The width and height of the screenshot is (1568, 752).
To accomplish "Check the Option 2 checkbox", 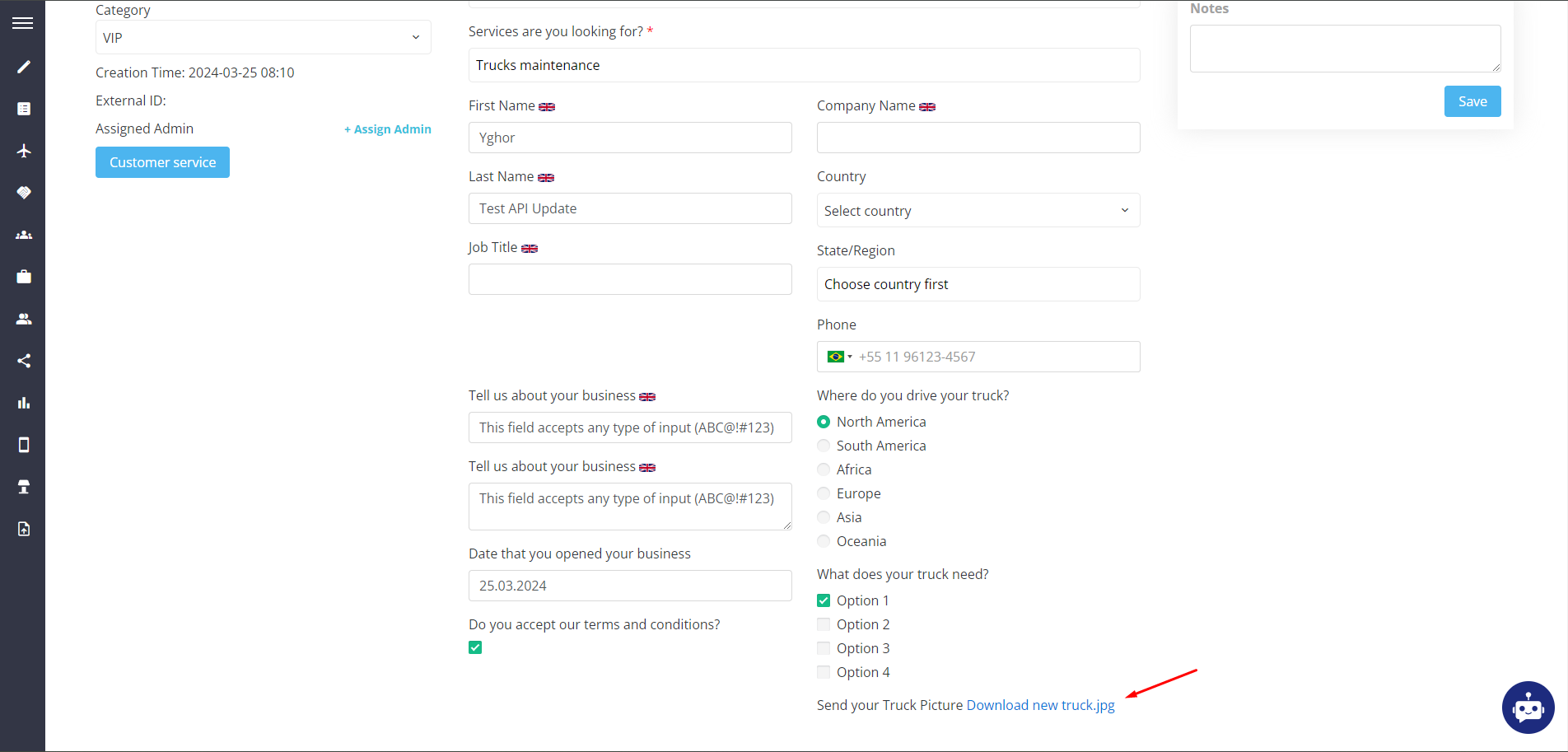I will [824, 624].
